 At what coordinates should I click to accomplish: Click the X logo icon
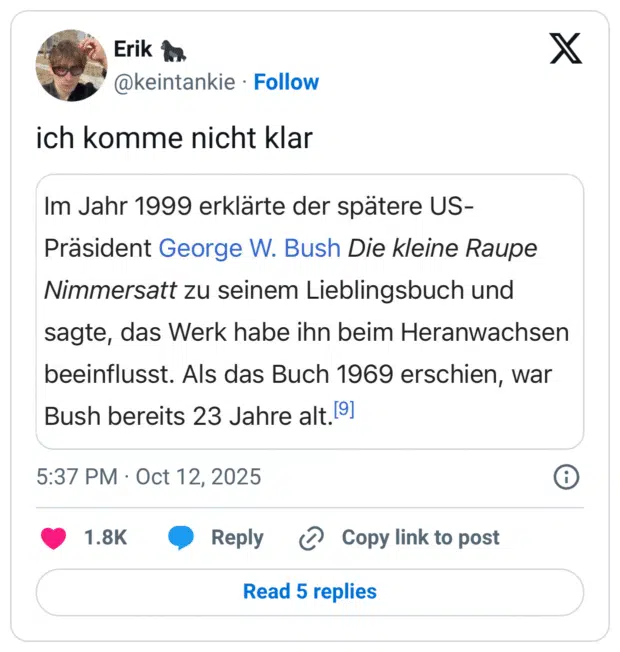(x=566, y=48)
